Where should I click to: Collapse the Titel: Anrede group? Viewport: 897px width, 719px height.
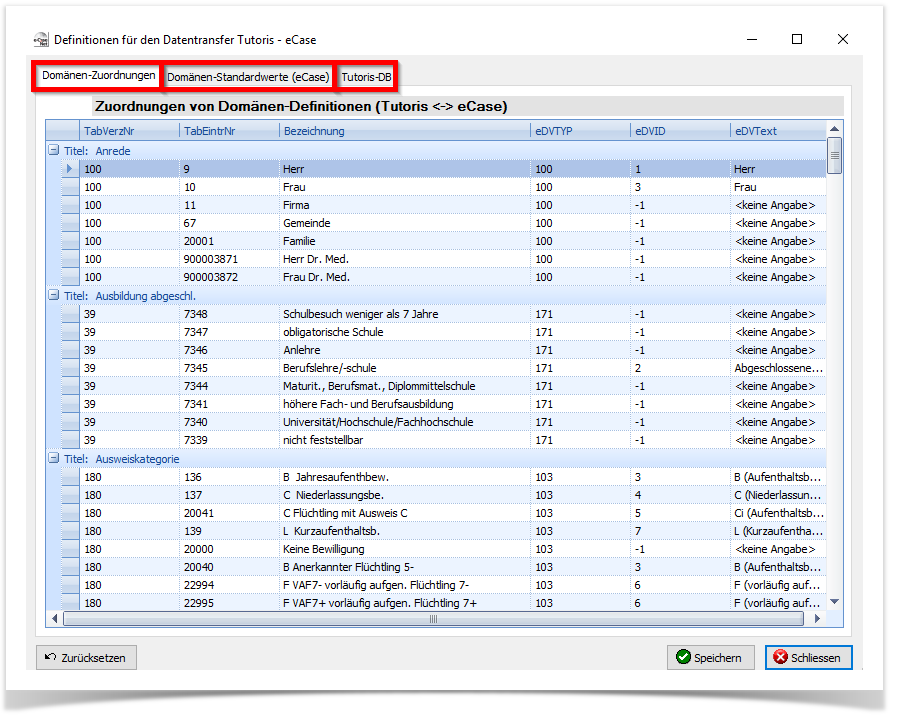[54, 150]
